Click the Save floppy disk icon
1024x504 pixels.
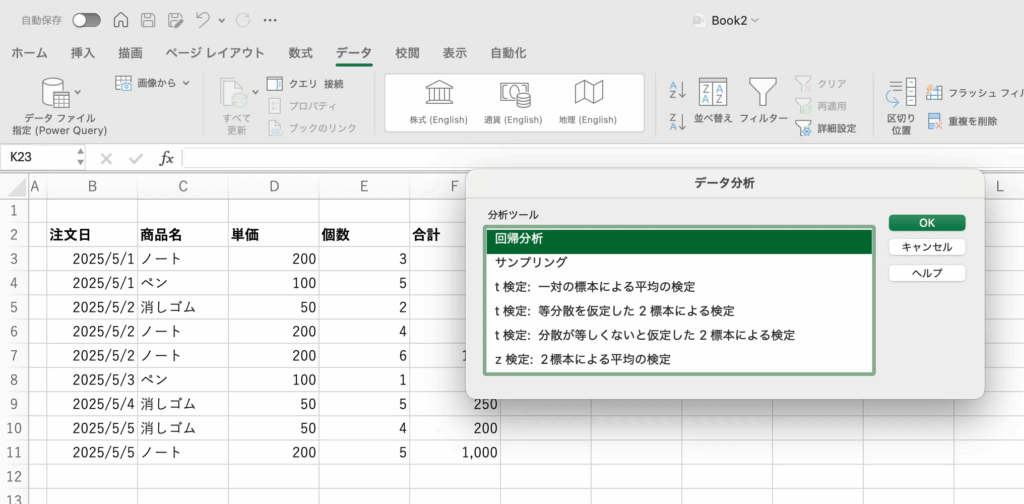(x=148, y=20)
